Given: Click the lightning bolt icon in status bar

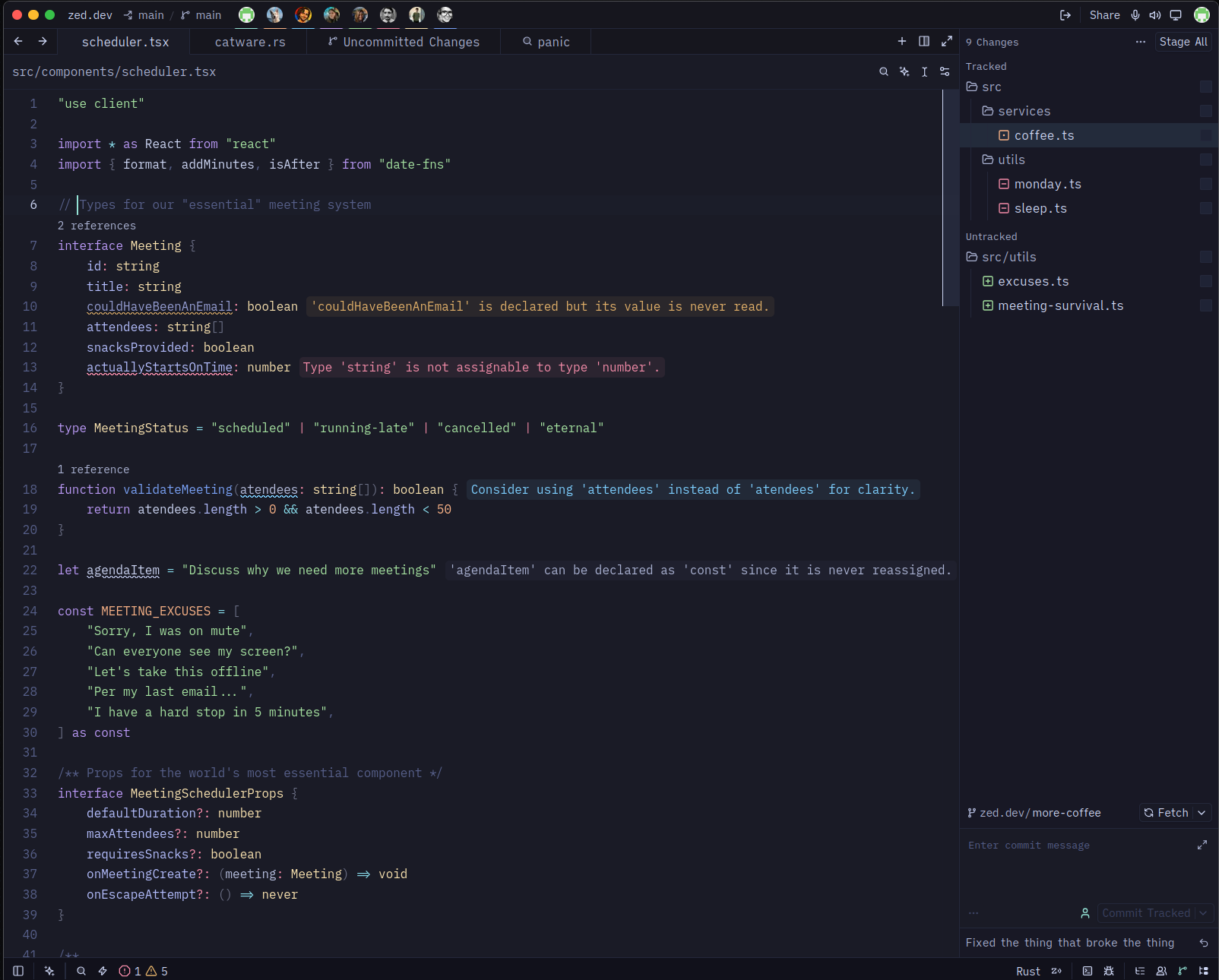Looking at the screenshot, I should [x=103, y=971].
